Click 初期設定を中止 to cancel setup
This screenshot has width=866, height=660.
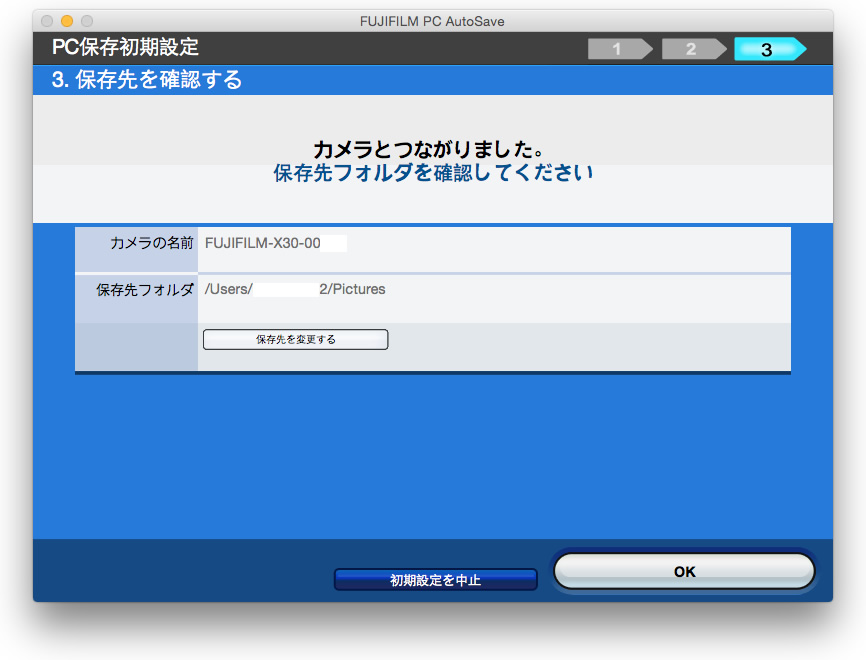(x=435, y=580)
